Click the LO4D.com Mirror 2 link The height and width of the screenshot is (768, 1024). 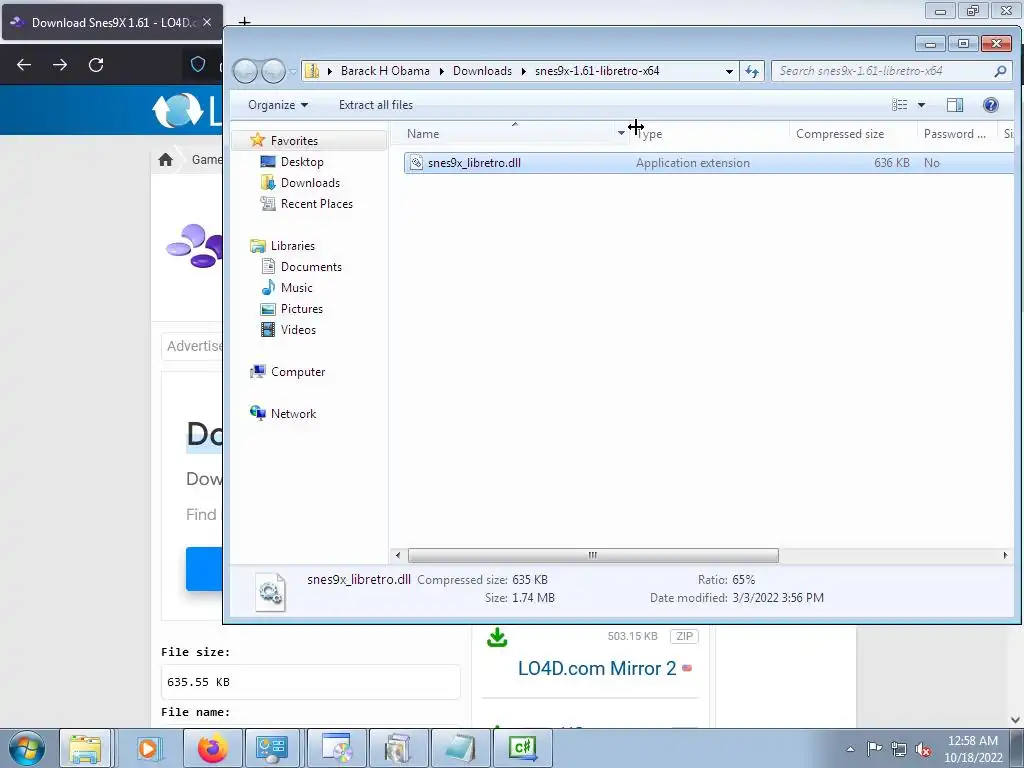pos(597,668)
